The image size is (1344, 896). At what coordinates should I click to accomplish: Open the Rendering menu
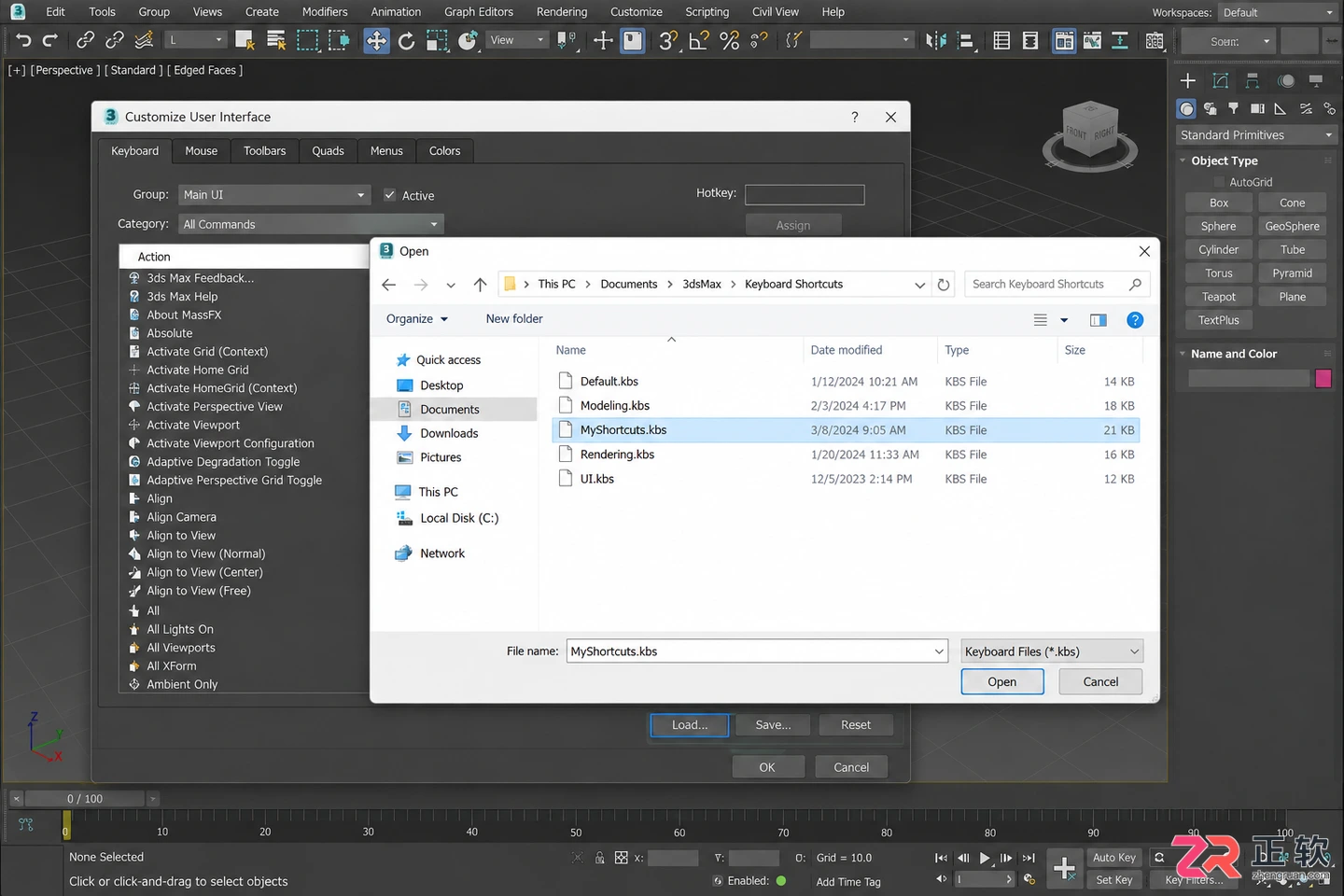pyautogui.click(x=562, y=12)
